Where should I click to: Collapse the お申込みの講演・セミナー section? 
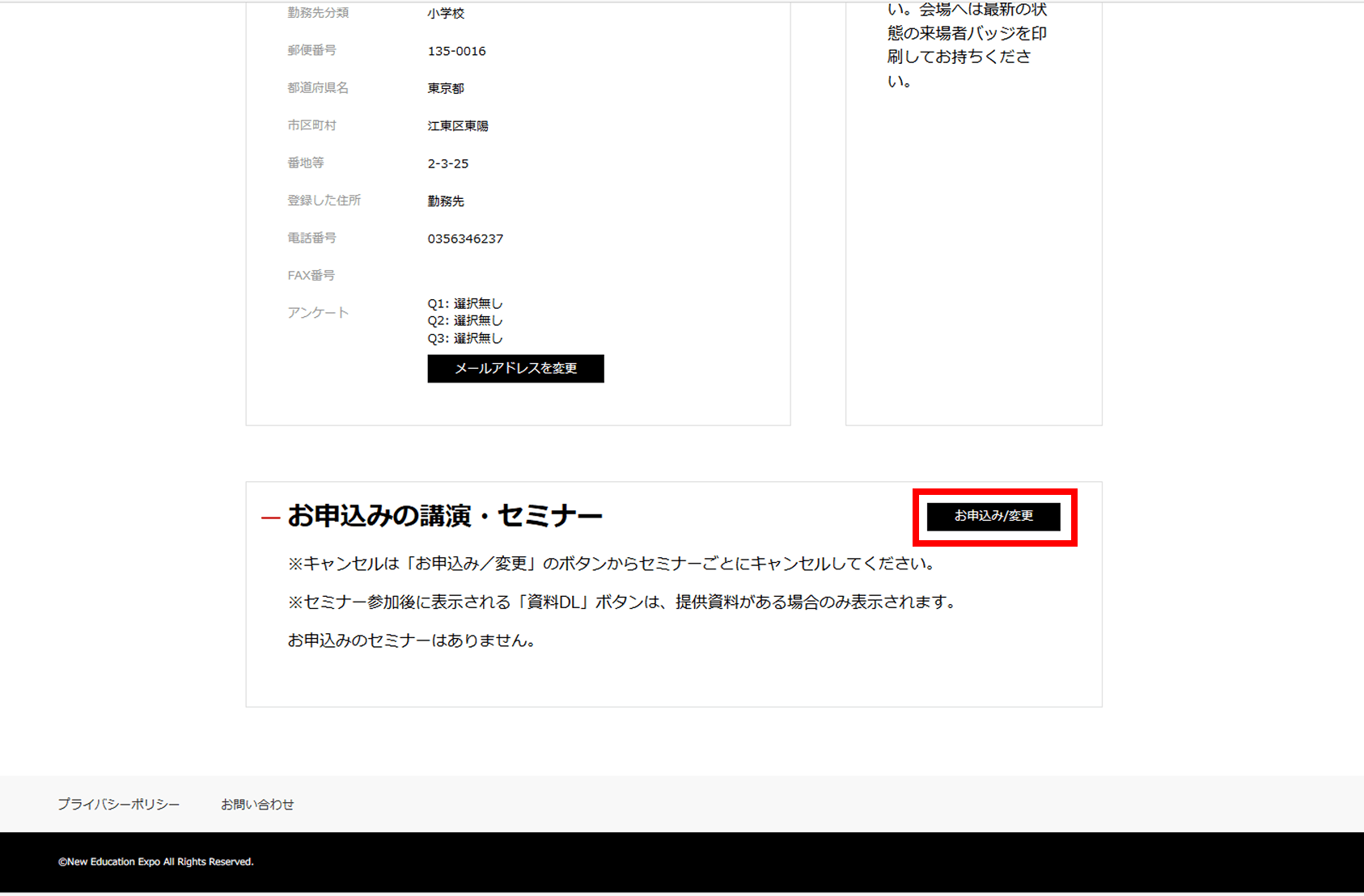click(269, 514)
